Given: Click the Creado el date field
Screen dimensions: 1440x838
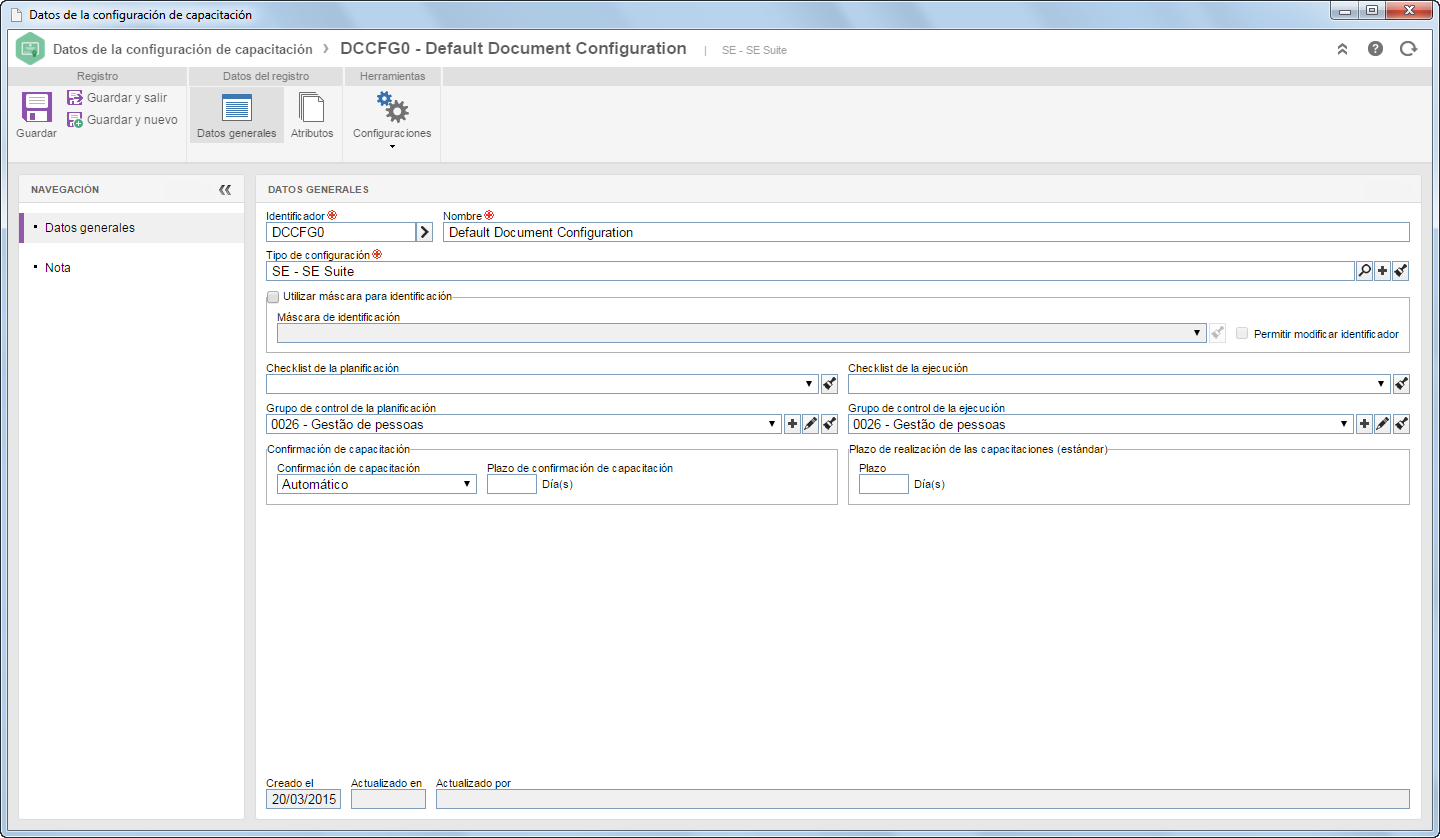Looking at the screenshot, I should [304, 799].
